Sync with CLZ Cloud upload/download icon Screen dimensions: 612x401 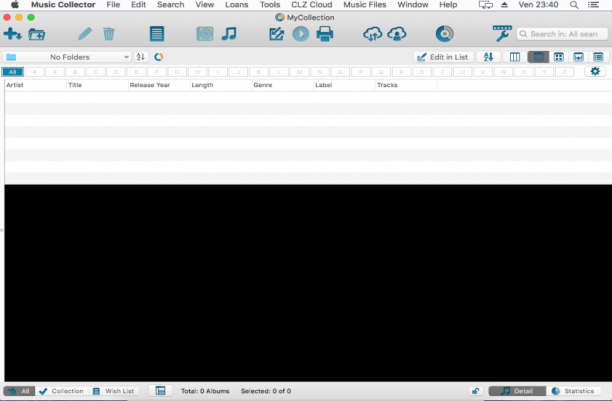pyautogui.click(x=372, y=34)
